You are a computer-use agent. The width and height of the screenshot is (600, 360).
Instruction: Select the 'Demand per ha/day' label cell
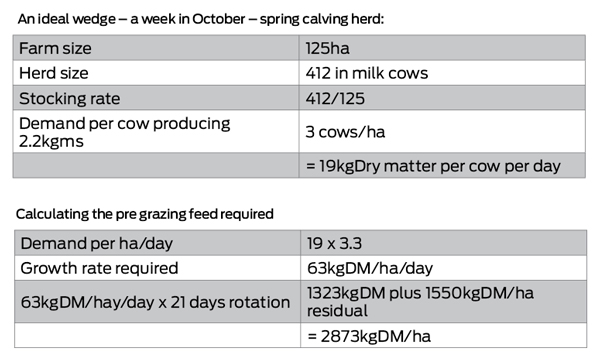[158, 243]
